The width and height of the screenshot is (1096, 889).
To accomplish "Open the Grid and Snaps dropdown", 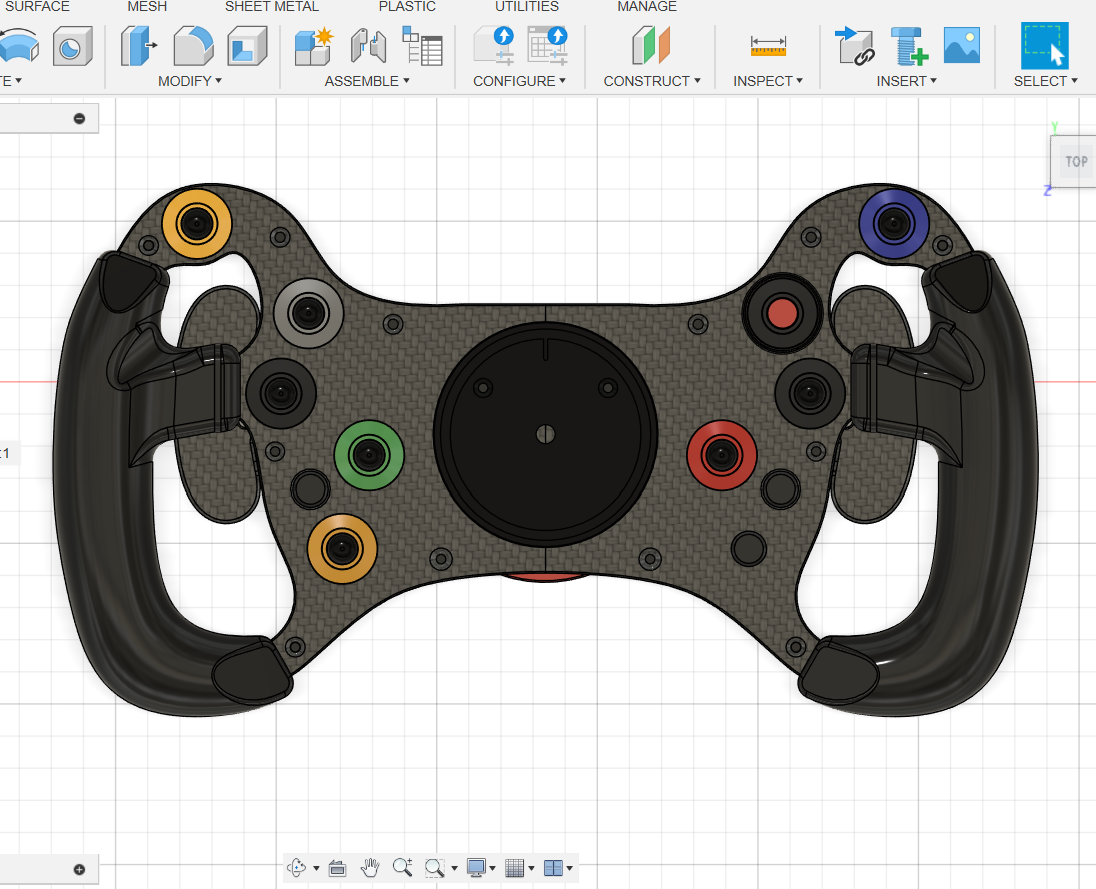I will tap(519, 868).
